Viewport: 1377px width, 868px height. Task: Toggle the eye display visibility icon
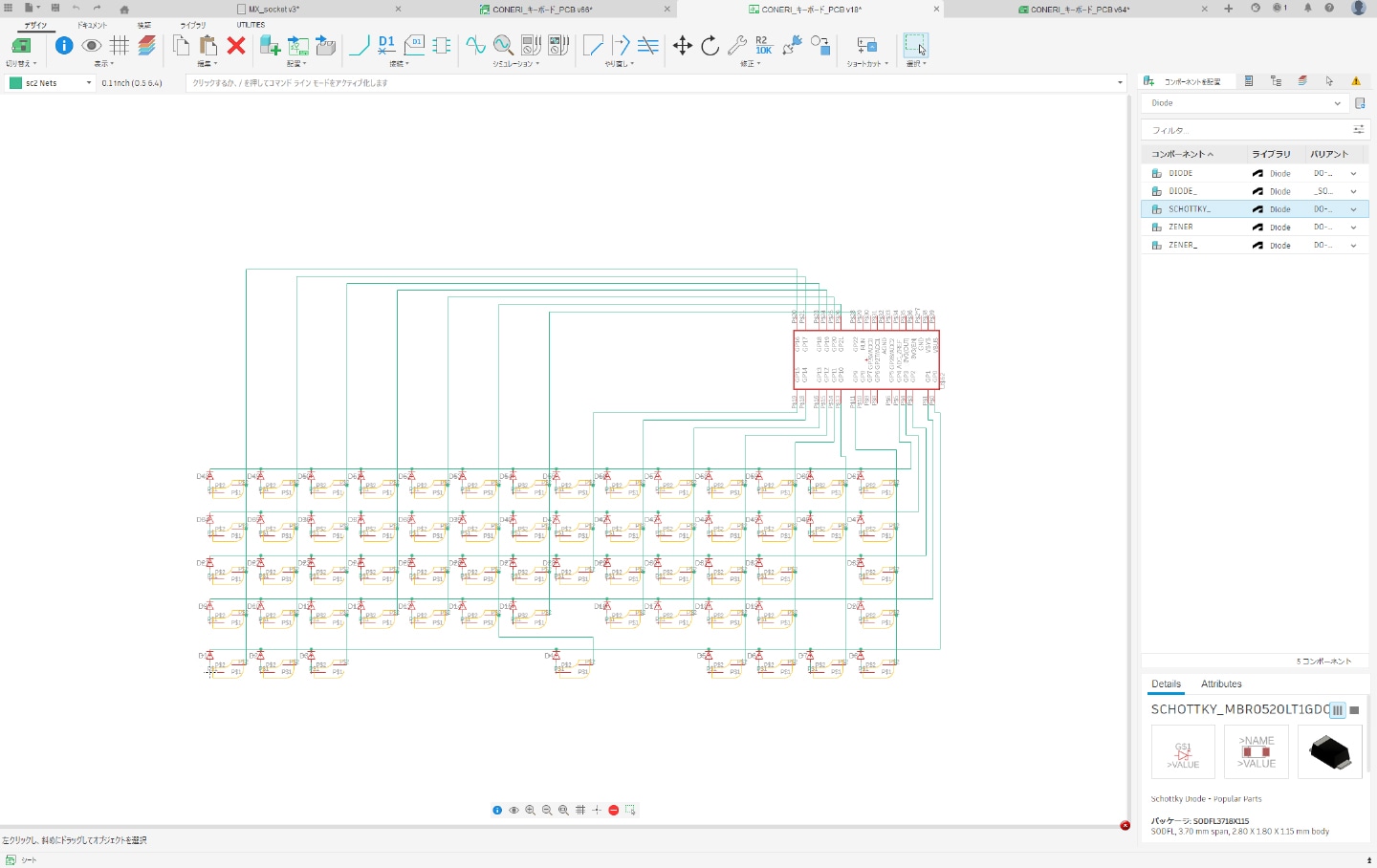pyautogui.click(x=92, y=45)
